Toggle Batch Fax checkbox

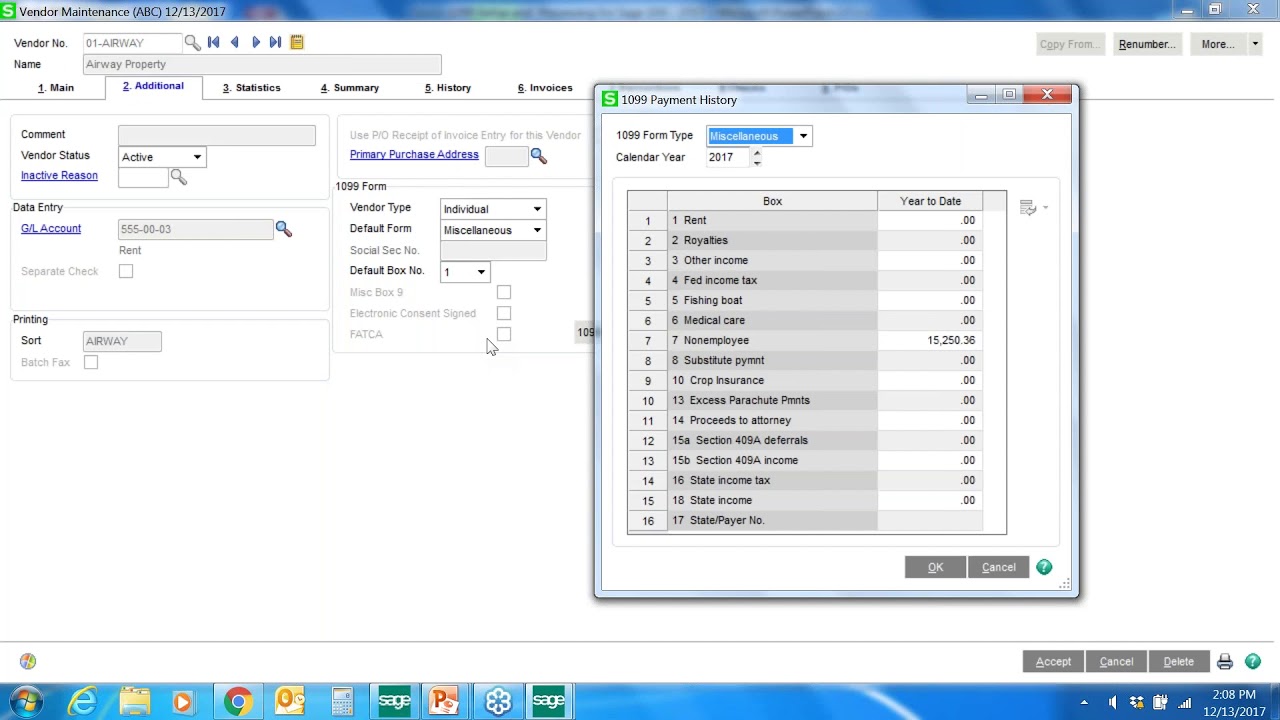coord(91,362)
